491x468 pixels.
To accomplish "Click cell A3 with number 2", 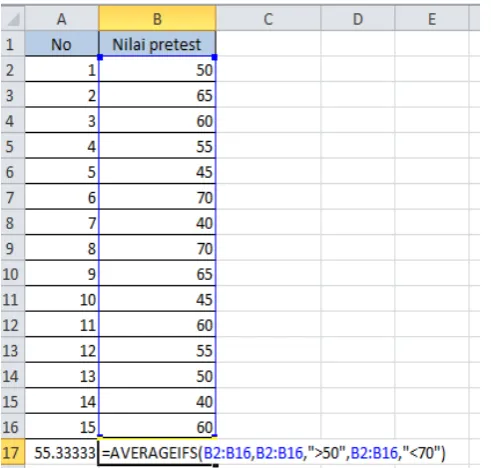I will 62,95.
